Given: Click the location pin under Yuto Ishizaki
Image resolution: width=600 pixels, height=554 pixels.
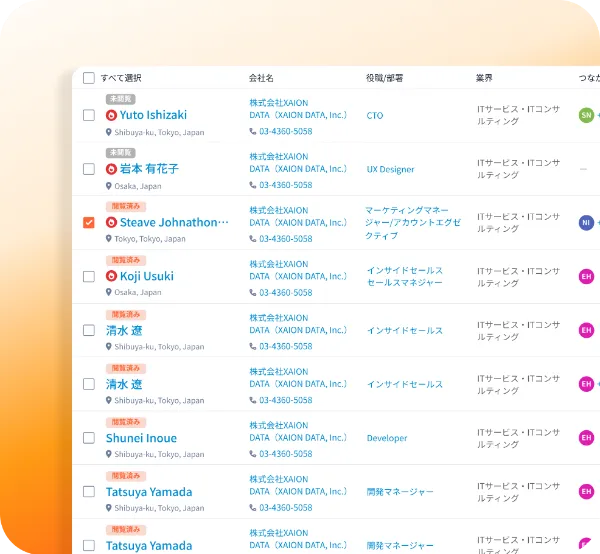Looking at the screenshot, I should point(109,132).
